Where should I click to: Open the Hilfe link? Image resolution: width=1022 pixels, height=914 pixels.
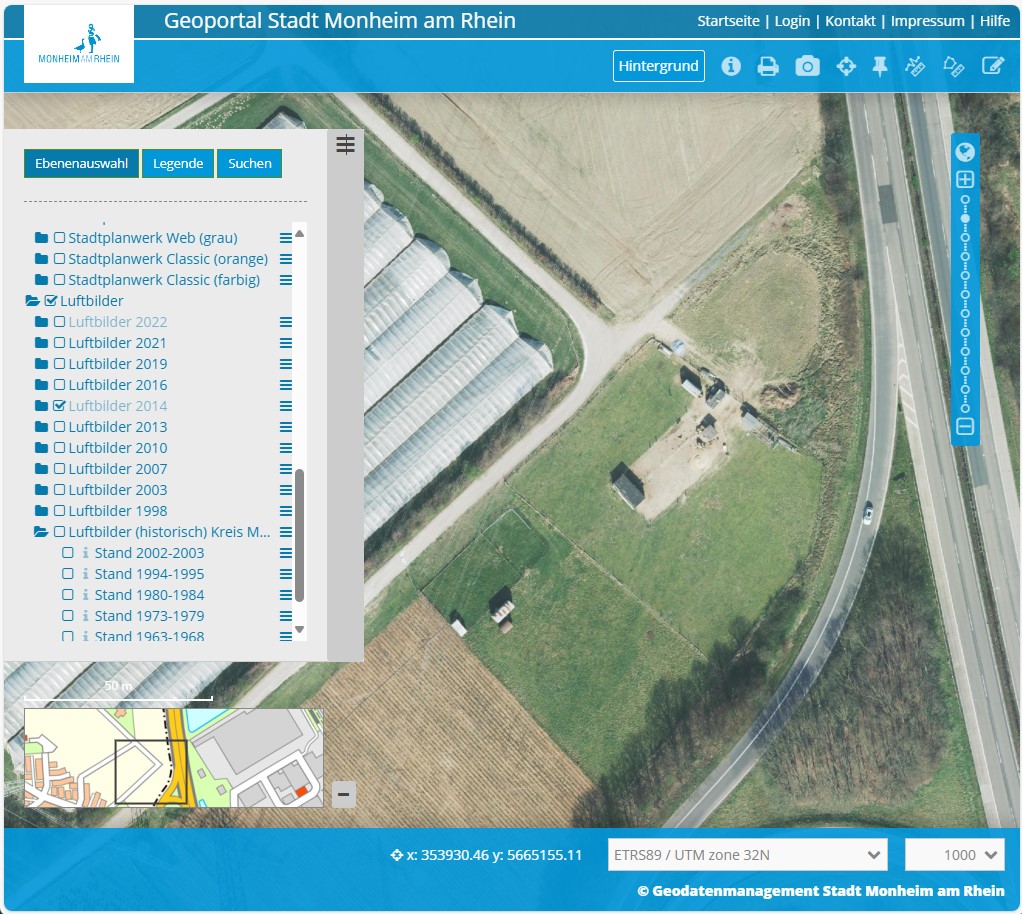[995, 21]
